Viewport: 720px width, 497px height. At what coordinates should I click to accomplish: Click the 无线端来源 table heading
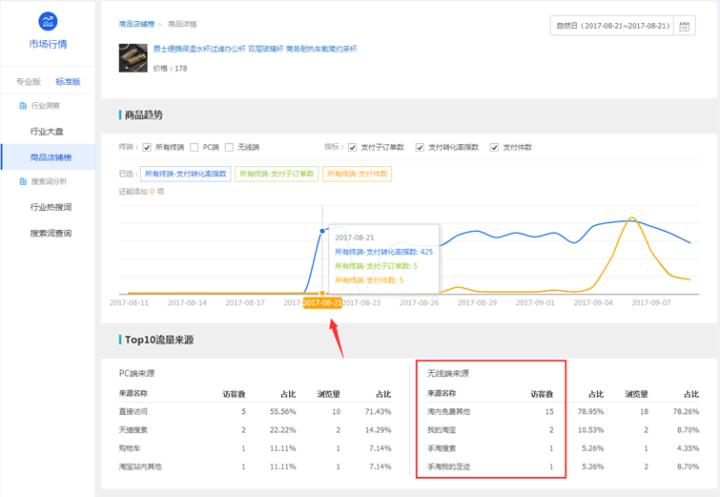click(x=448, y=373)
